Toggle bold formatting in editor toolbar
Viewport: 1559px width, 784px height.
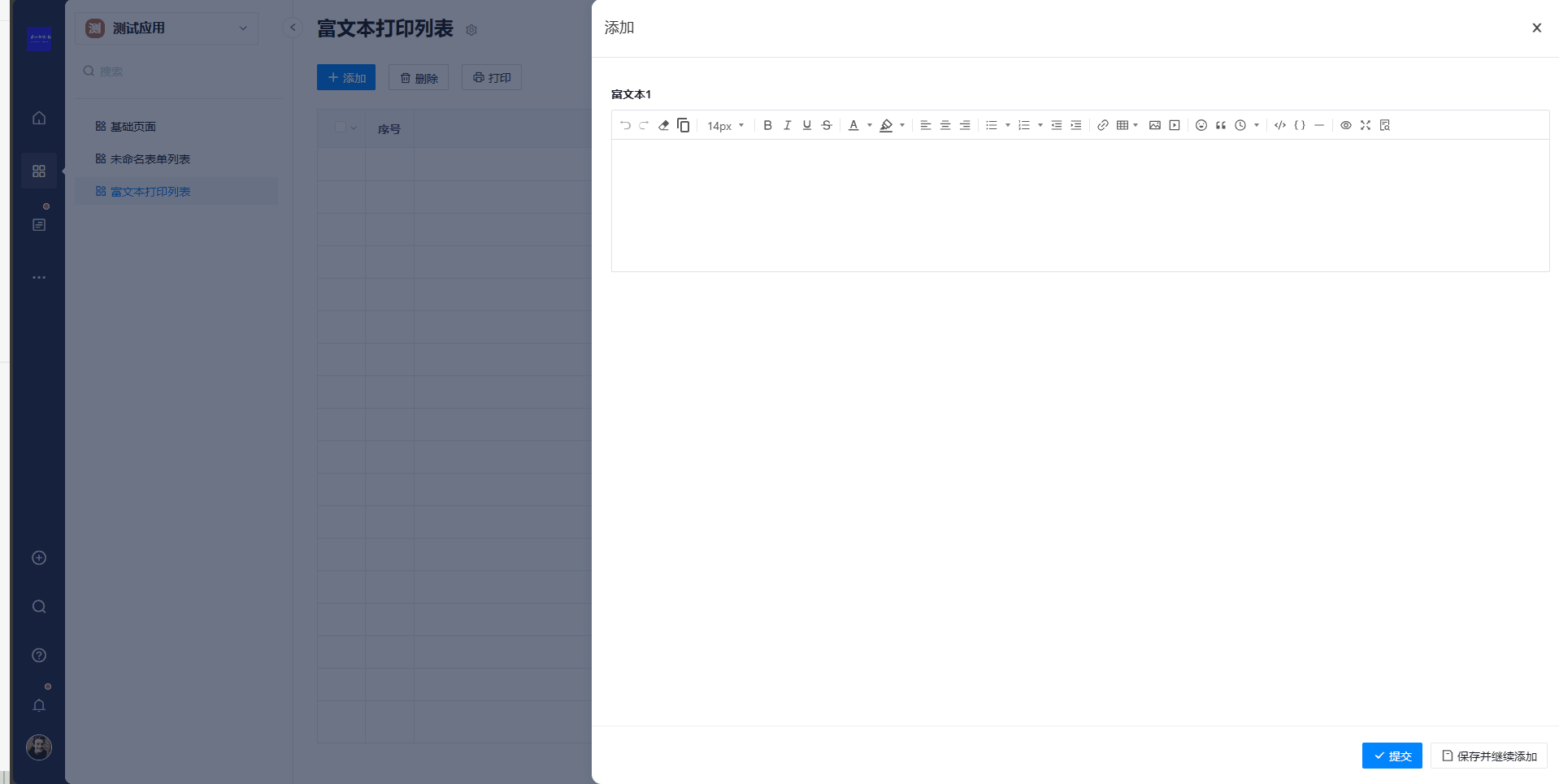click(x=767, y=125)
